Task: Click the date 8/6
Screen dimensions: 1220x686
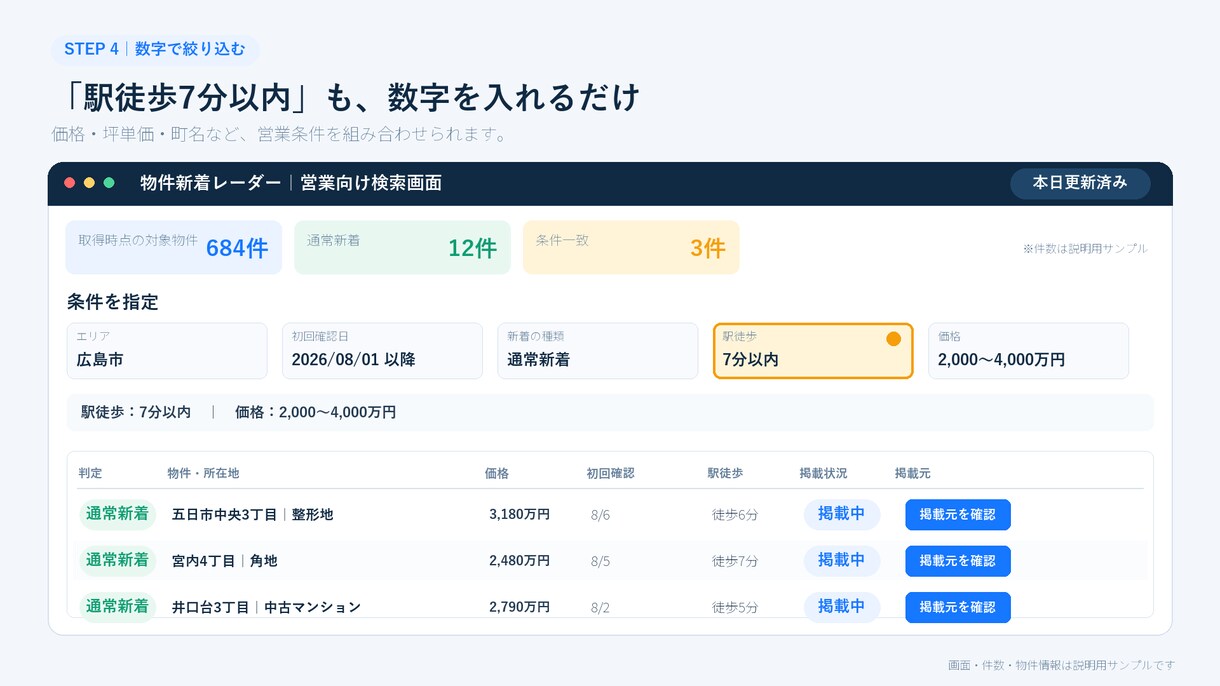Action: tap(600, 515)
